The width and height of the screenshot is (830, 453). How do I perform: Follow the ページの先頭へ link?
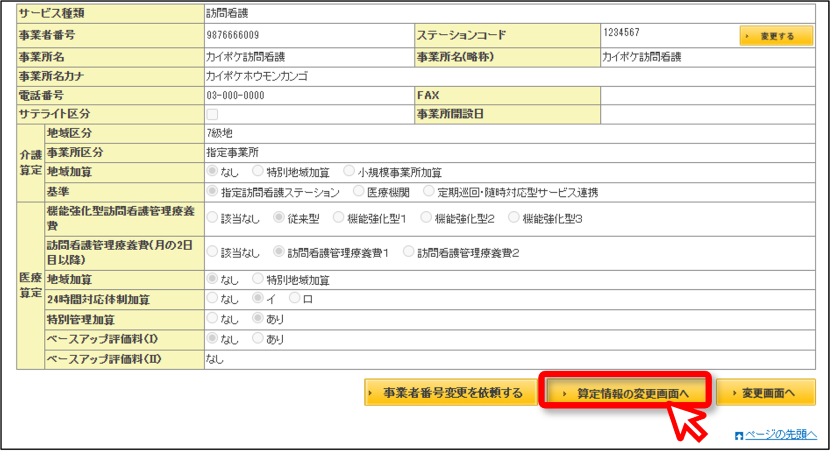[781, 434]
